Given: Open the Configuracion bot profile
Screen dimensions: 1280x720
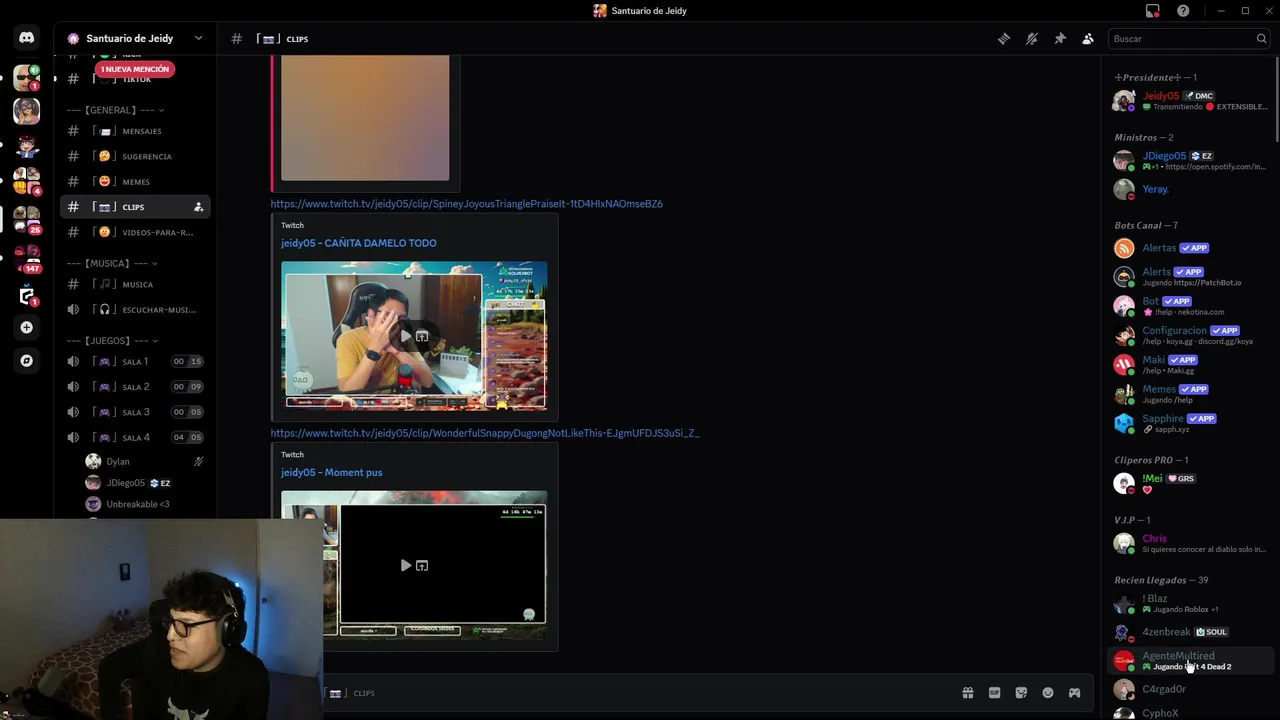Looking at the screenshot, I should coord(1190,335).
